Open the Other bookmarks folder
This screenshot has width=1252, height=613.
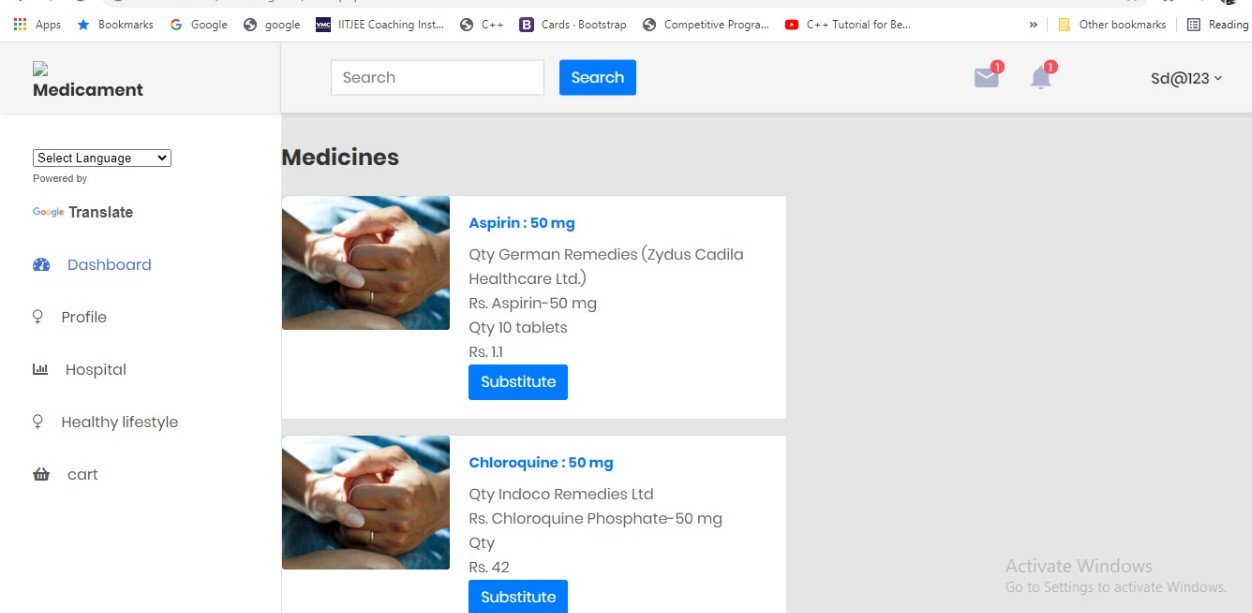tap(1112, 24)
